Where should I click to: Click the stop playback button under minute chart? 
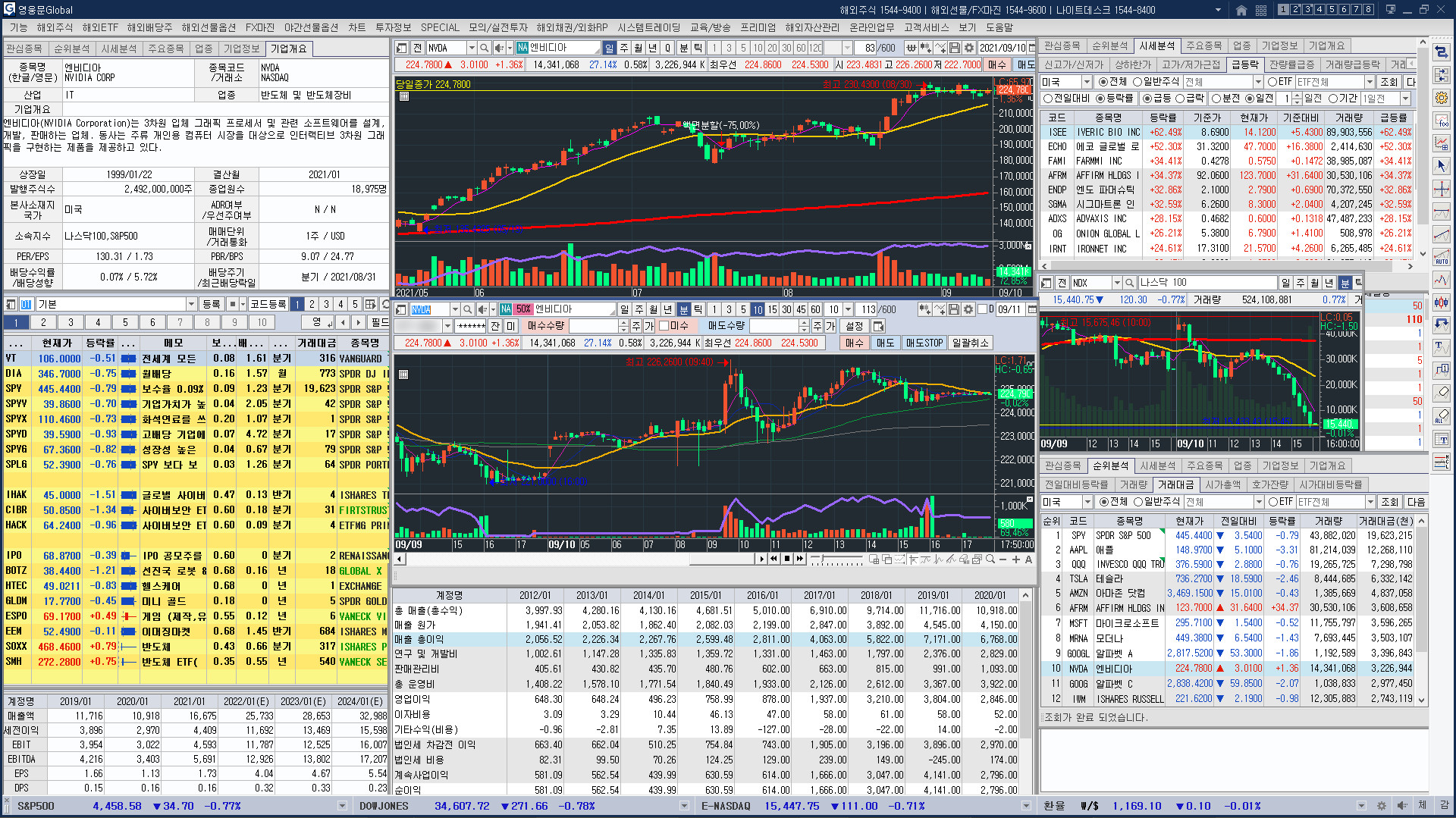tap(787, 559)
